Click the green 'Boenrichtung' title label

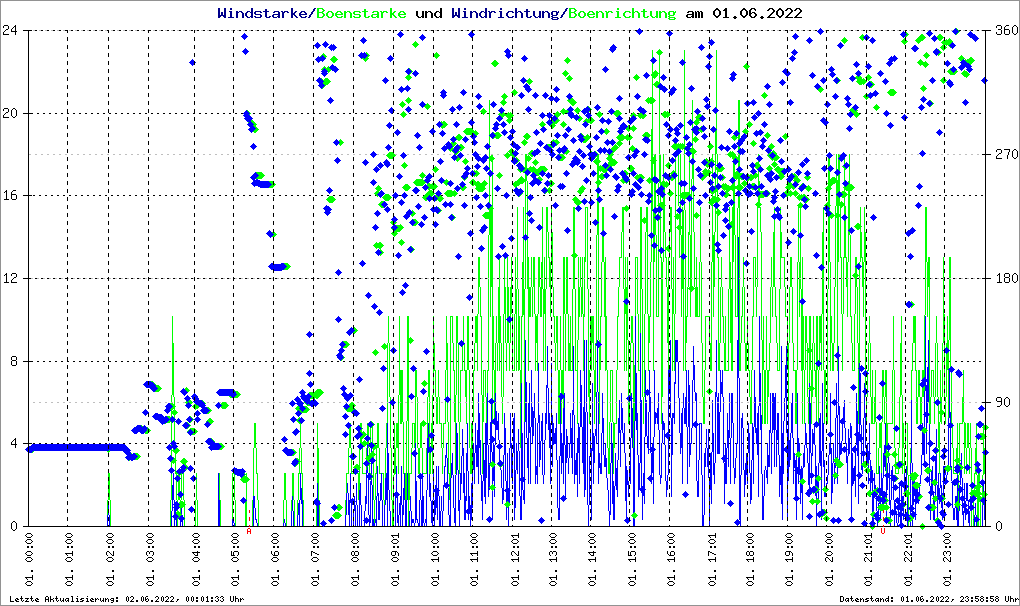click(x=622, y=13)
